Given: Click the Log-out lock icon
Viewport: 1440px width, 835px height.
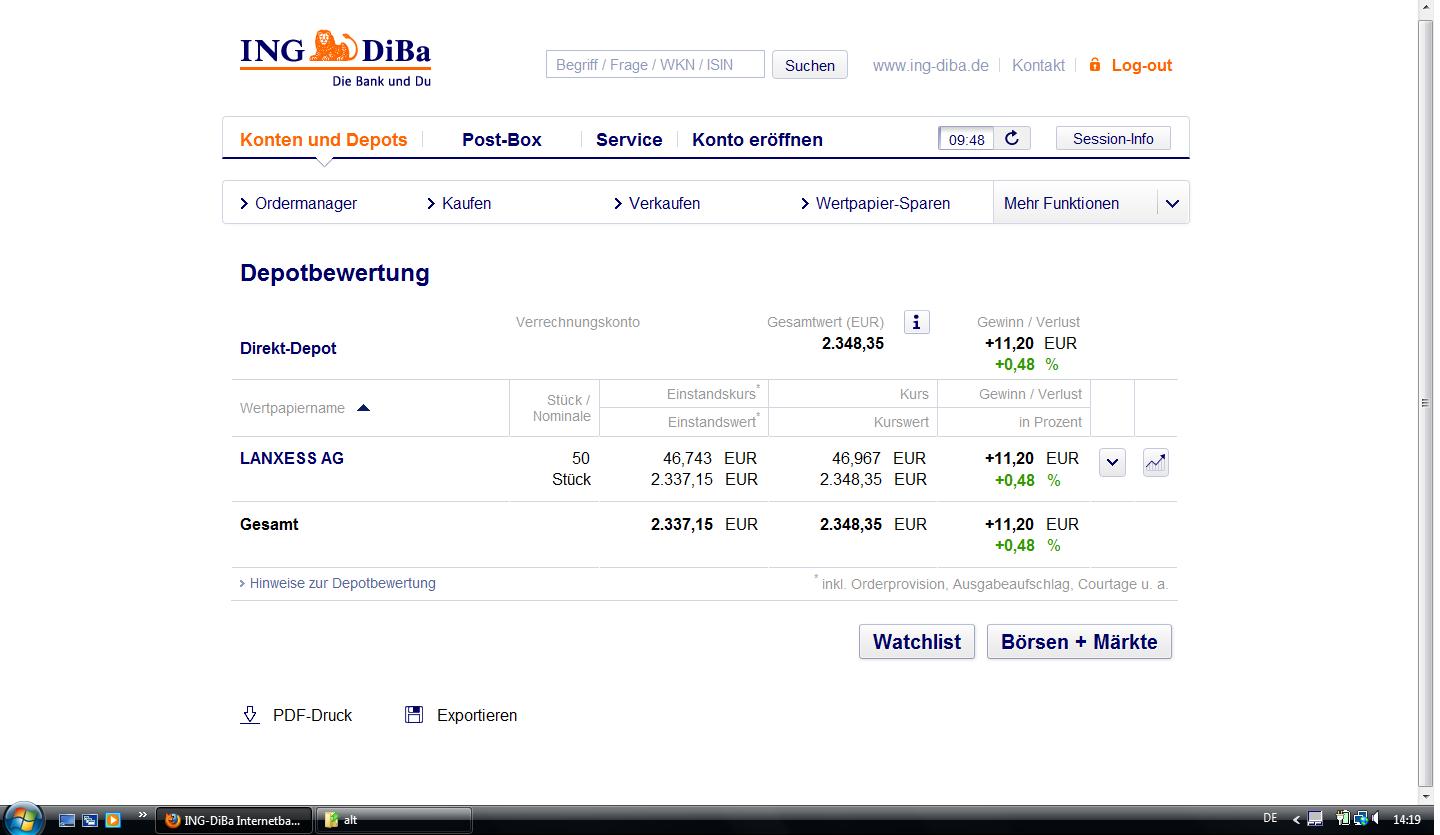Looking at the screenshot, I should 1094,64.
